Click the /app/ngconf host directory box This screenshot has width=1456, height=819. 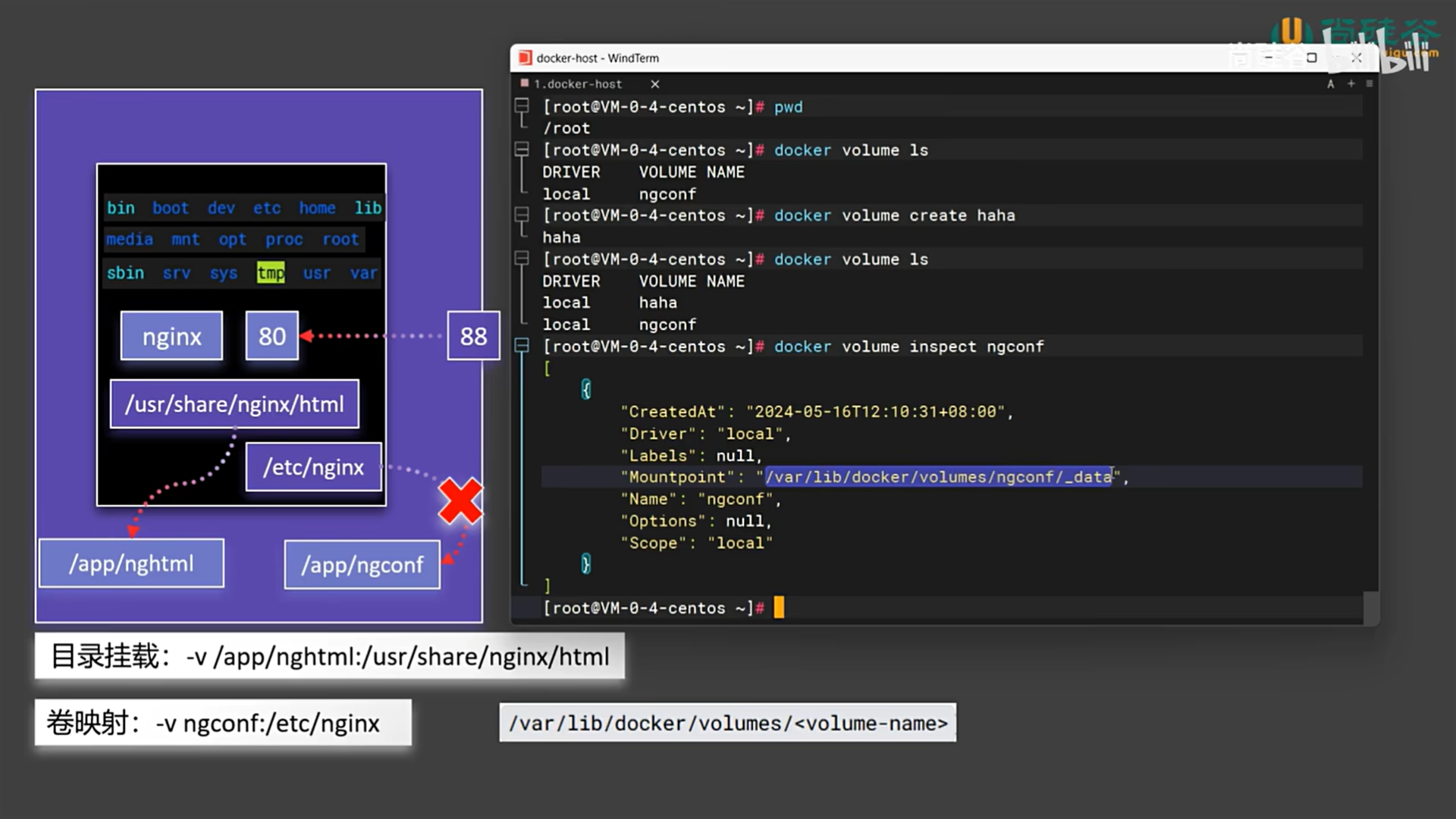tap(362, 565)
